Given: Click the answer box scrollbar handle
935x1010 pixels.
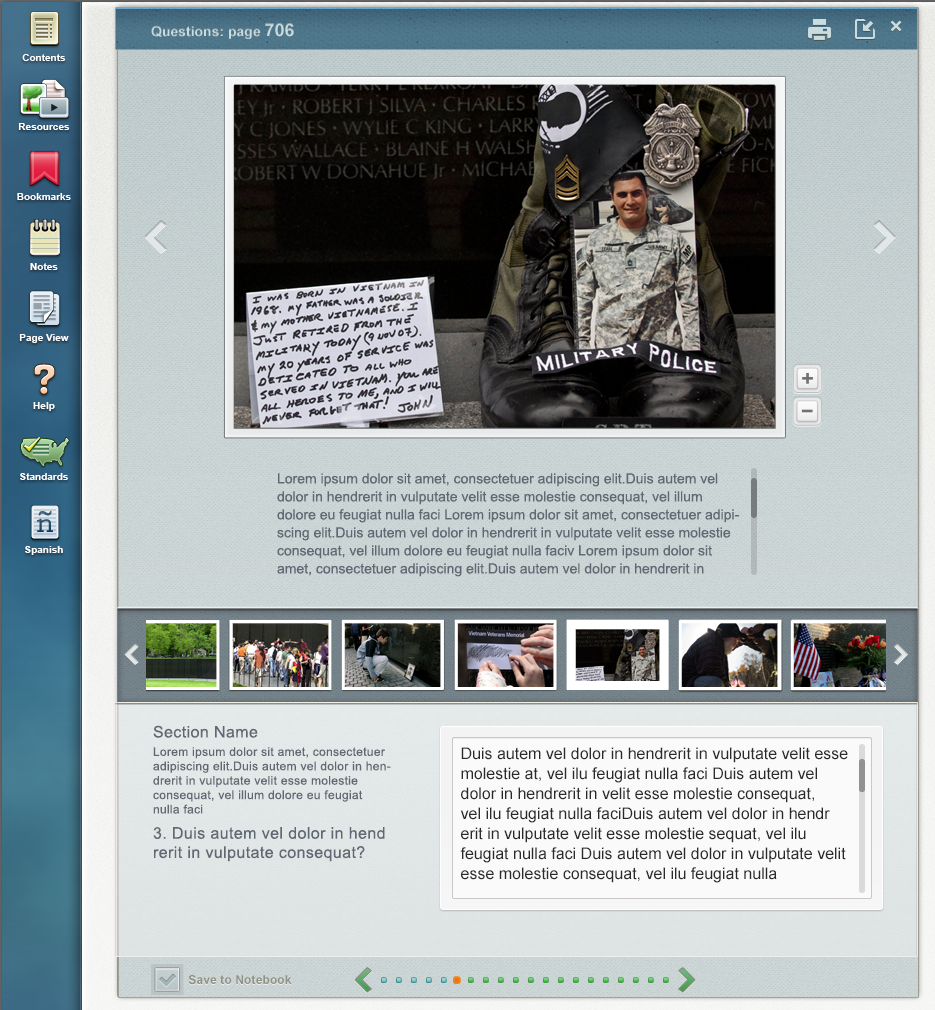Looking at the screenshot, I should click(x=862, y=775).
